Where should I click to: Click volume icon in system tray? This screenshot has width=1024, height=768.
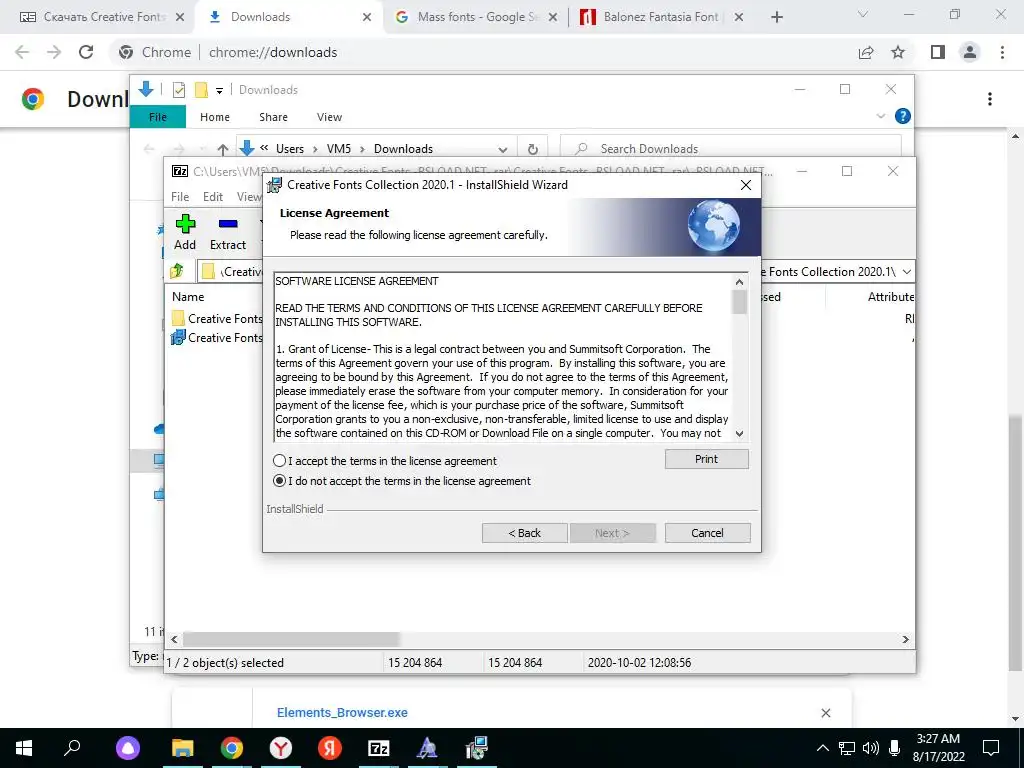click(871, 748)
